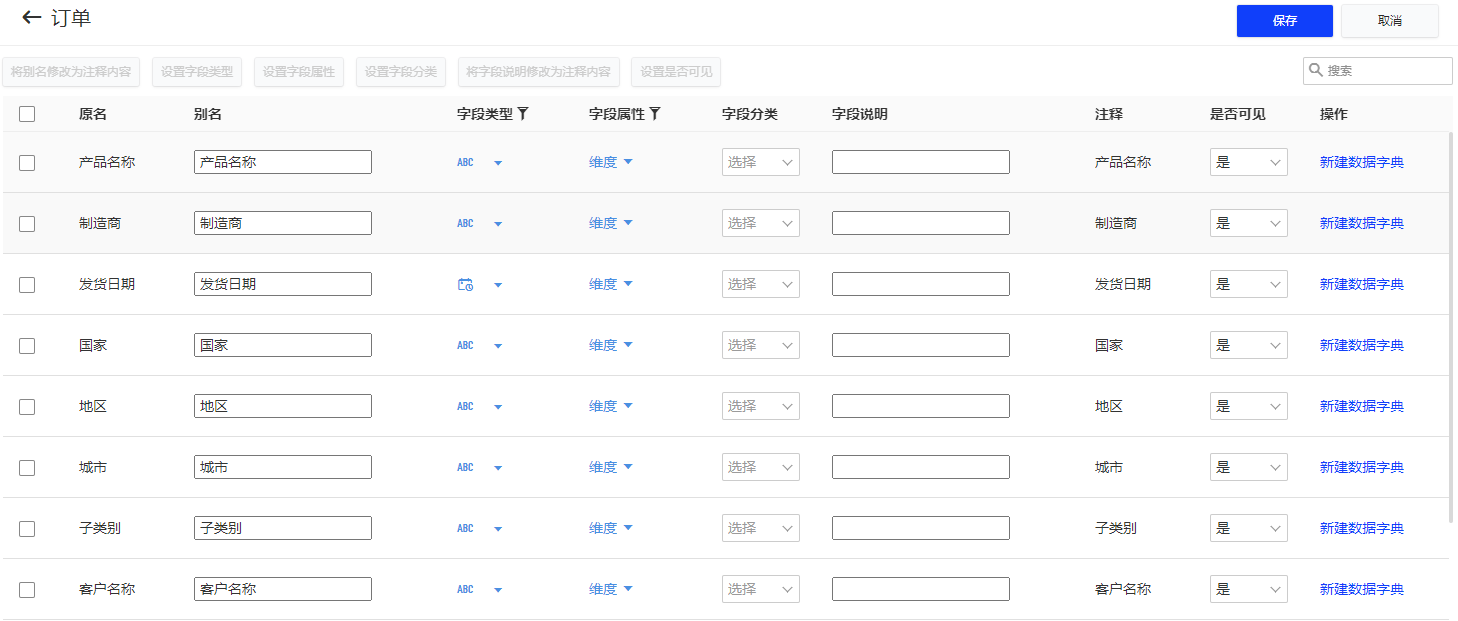Toggle the select-all checkbox in header row
The width and height of the screenshot is (1458, 621).
pyautogui.click(x=26, y=114)
